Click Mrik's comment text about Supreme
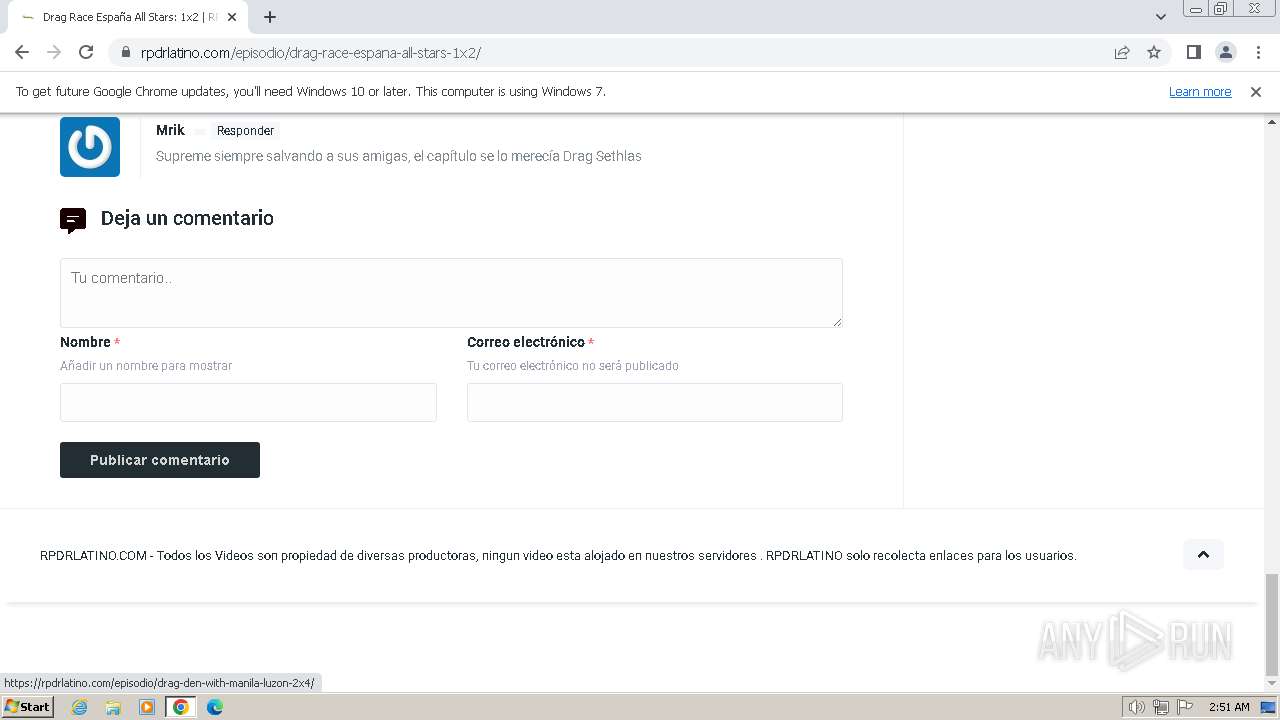 click(399, 156)
